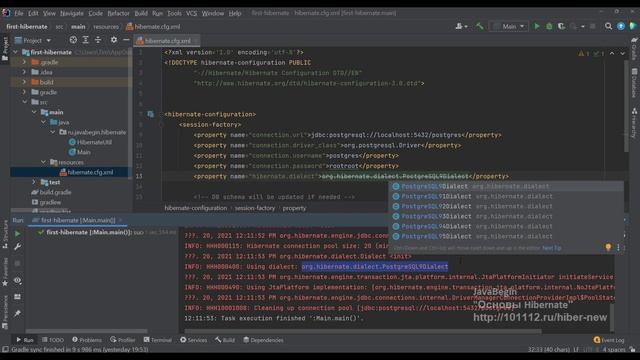Click the wrench icon in Run panel

pos(17,247)
